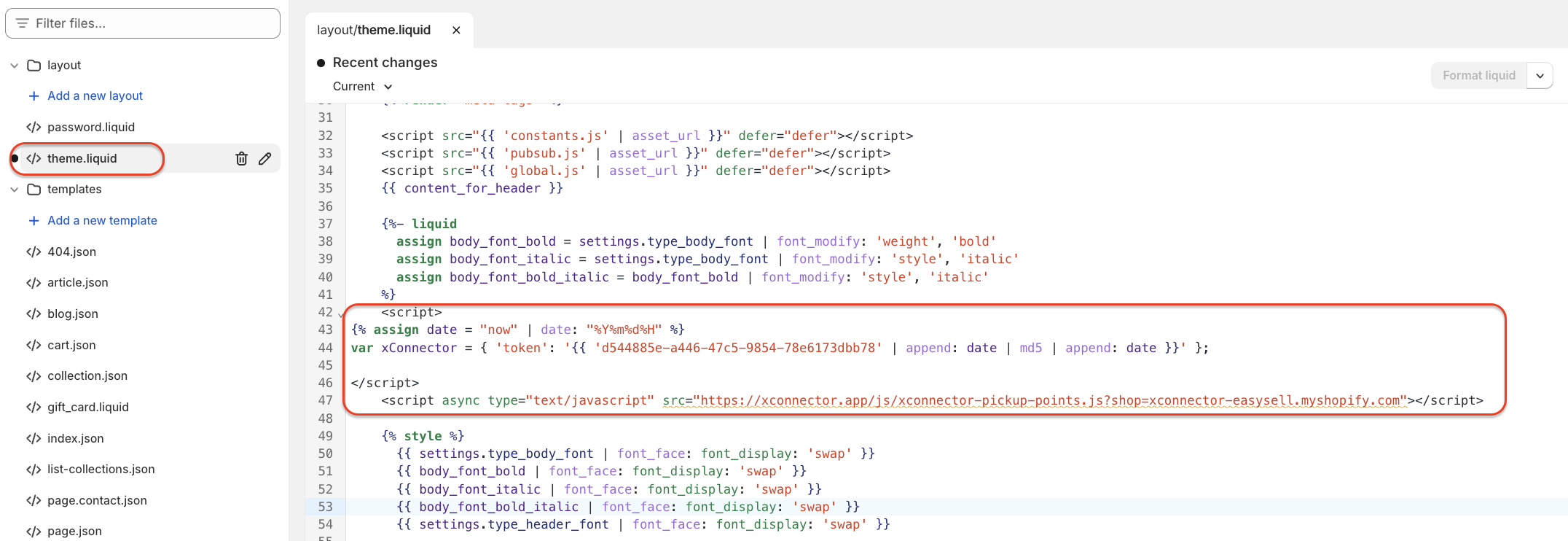Screen dimensions: 1568x541
Task: Click the code icon next to page.json
Action: [x=34, y=531]
